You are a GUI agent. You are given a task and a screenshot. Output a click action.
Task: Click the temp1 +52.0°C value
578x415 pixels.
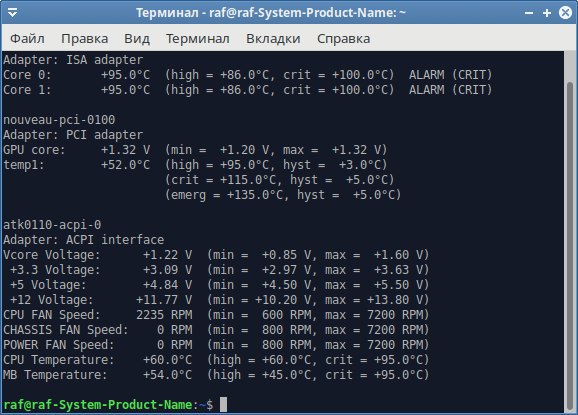tap(126, 165)
